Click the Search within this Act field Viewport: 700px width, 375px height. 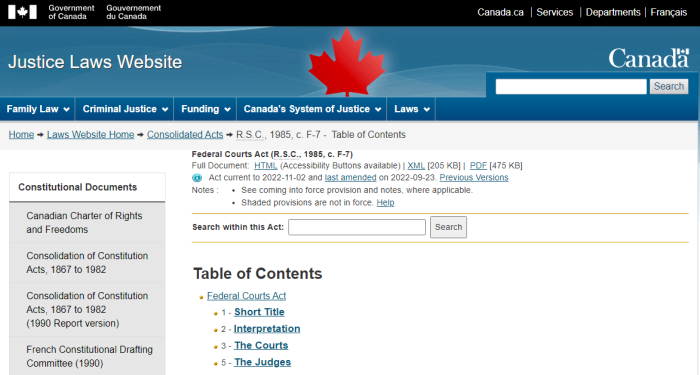coord(357,227)
